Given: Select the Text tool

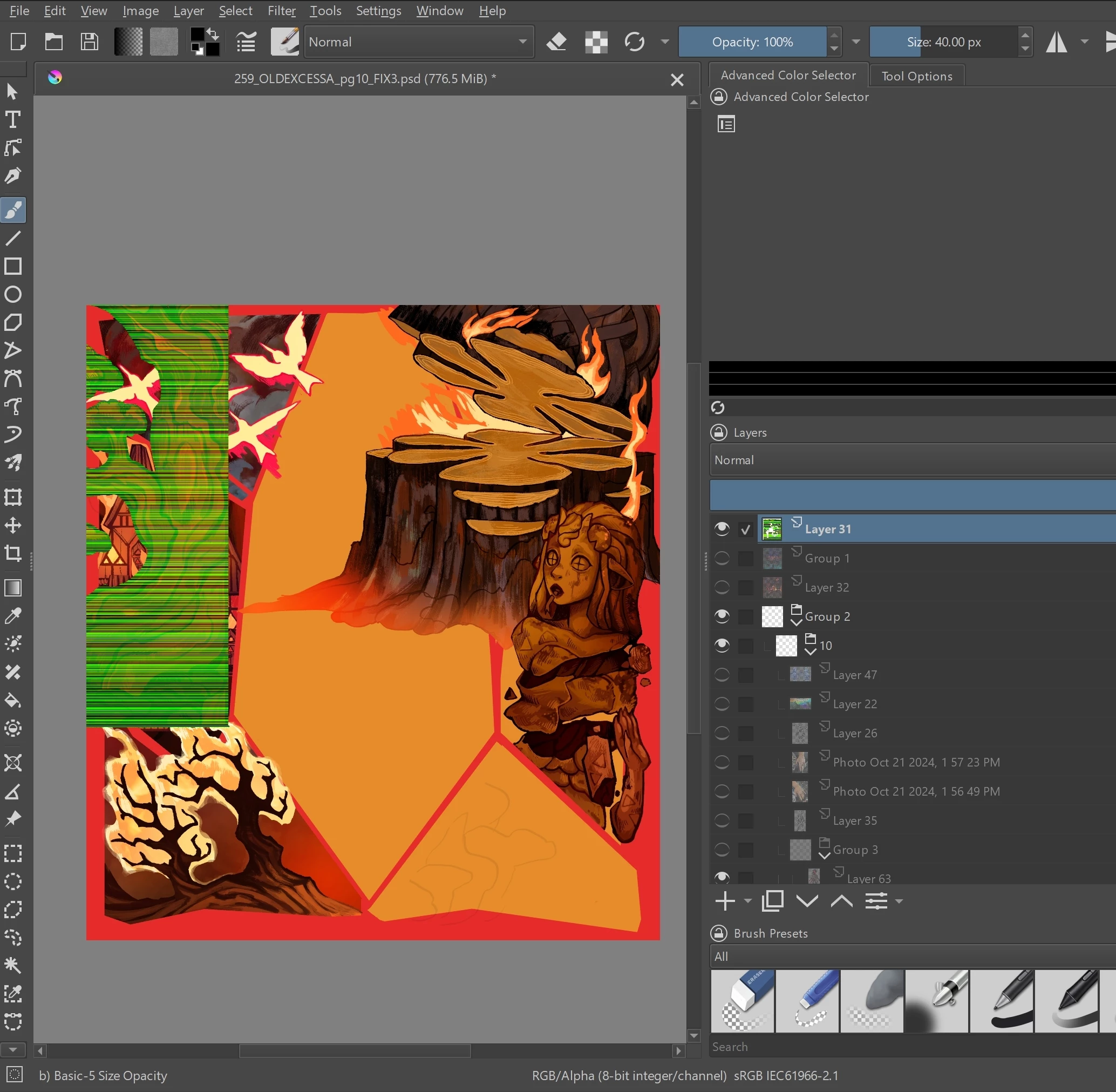Looking at the screenshot, I should coord(12,119).
